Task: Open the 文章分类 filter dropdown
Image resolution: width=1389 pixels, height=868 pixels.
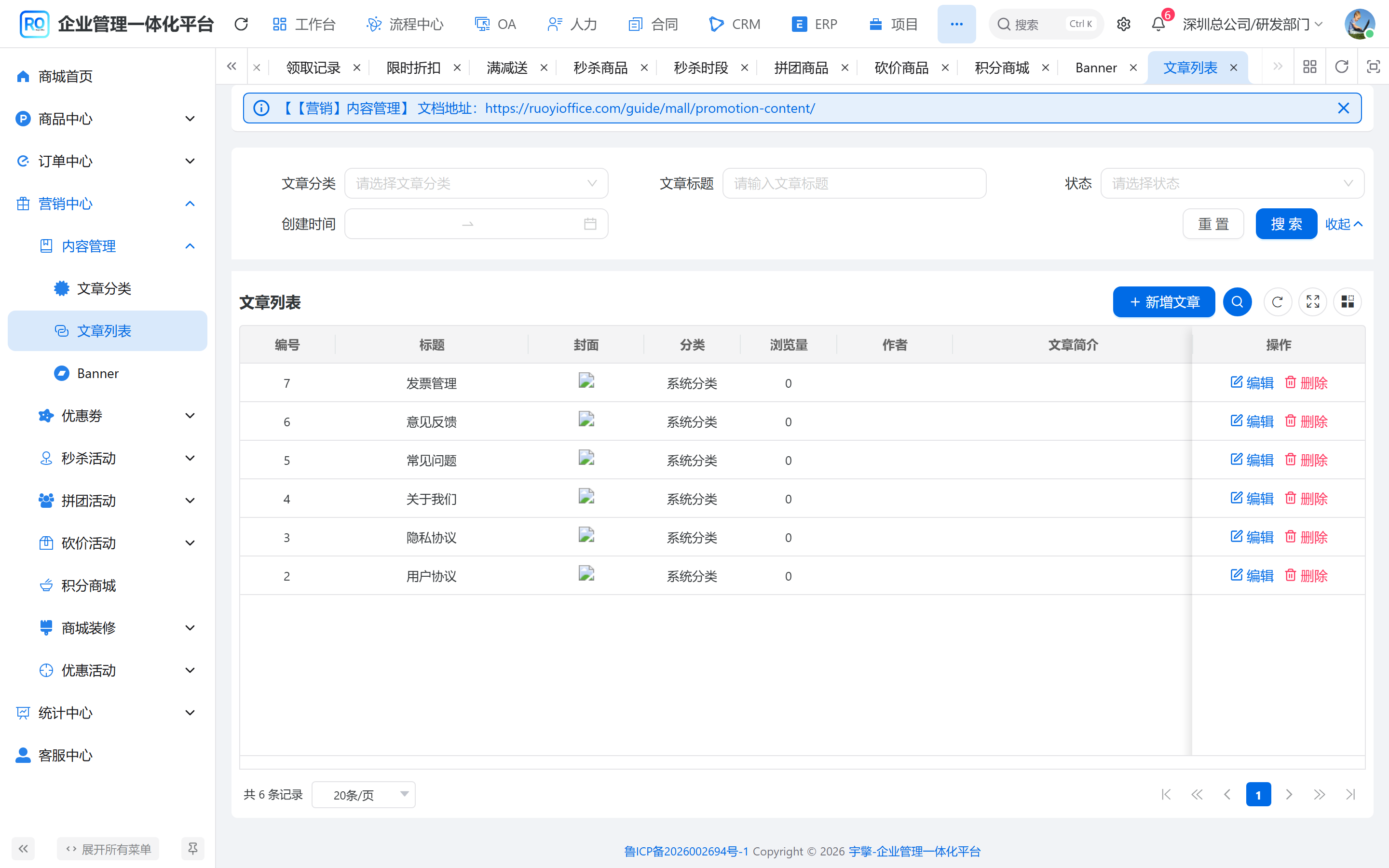Action: pyautogui.click(x=476, y=183)
